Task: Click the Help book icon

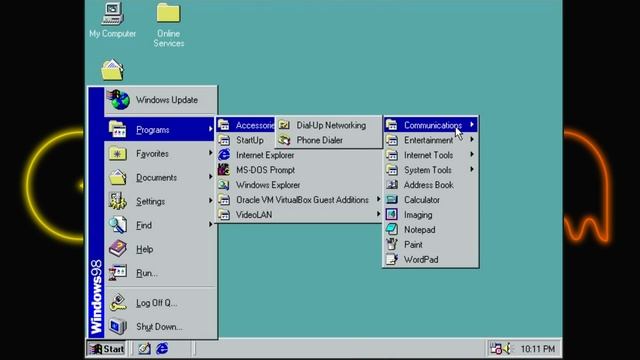Action: [x=118, y=249]
